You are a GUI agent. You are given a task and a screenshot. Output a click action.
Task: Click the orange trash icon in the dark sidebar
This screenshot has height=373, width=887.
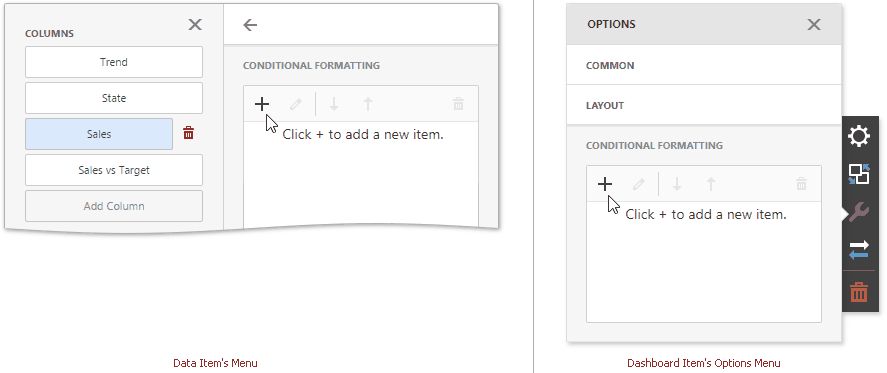[x=859, y=292]
